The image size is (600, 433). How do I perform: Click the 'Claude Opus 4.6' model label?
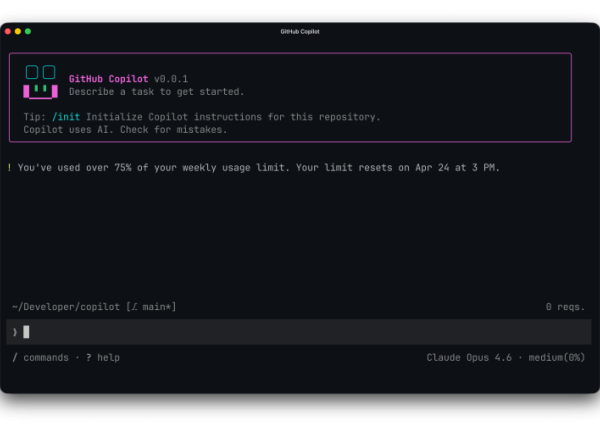[x=469, y=358]
